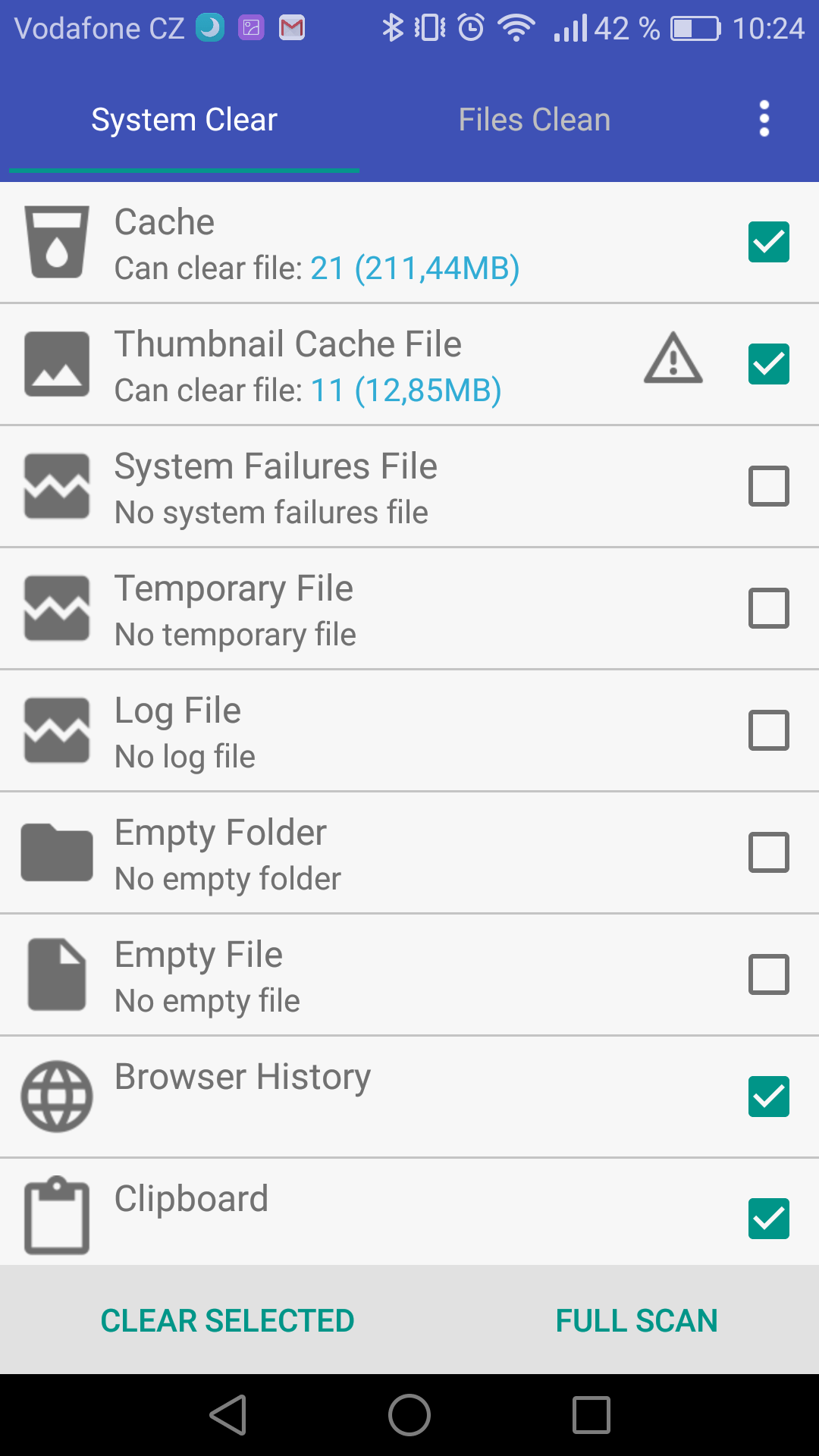Tap the System Failures broken image icon
Viewport: 819px width, 1456px height.
pos(57,486)
